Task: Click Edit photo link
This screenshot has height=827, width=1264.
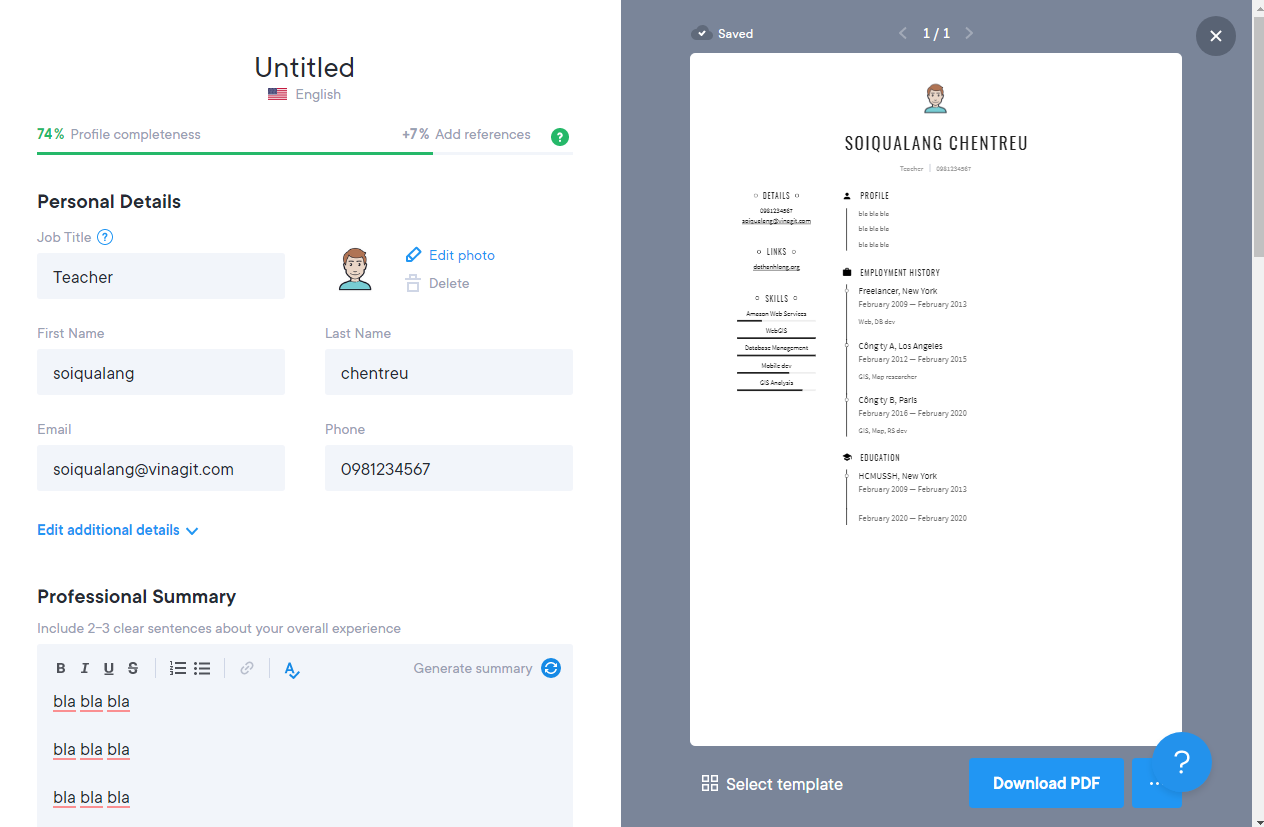Action: click(x=461, y=255)
